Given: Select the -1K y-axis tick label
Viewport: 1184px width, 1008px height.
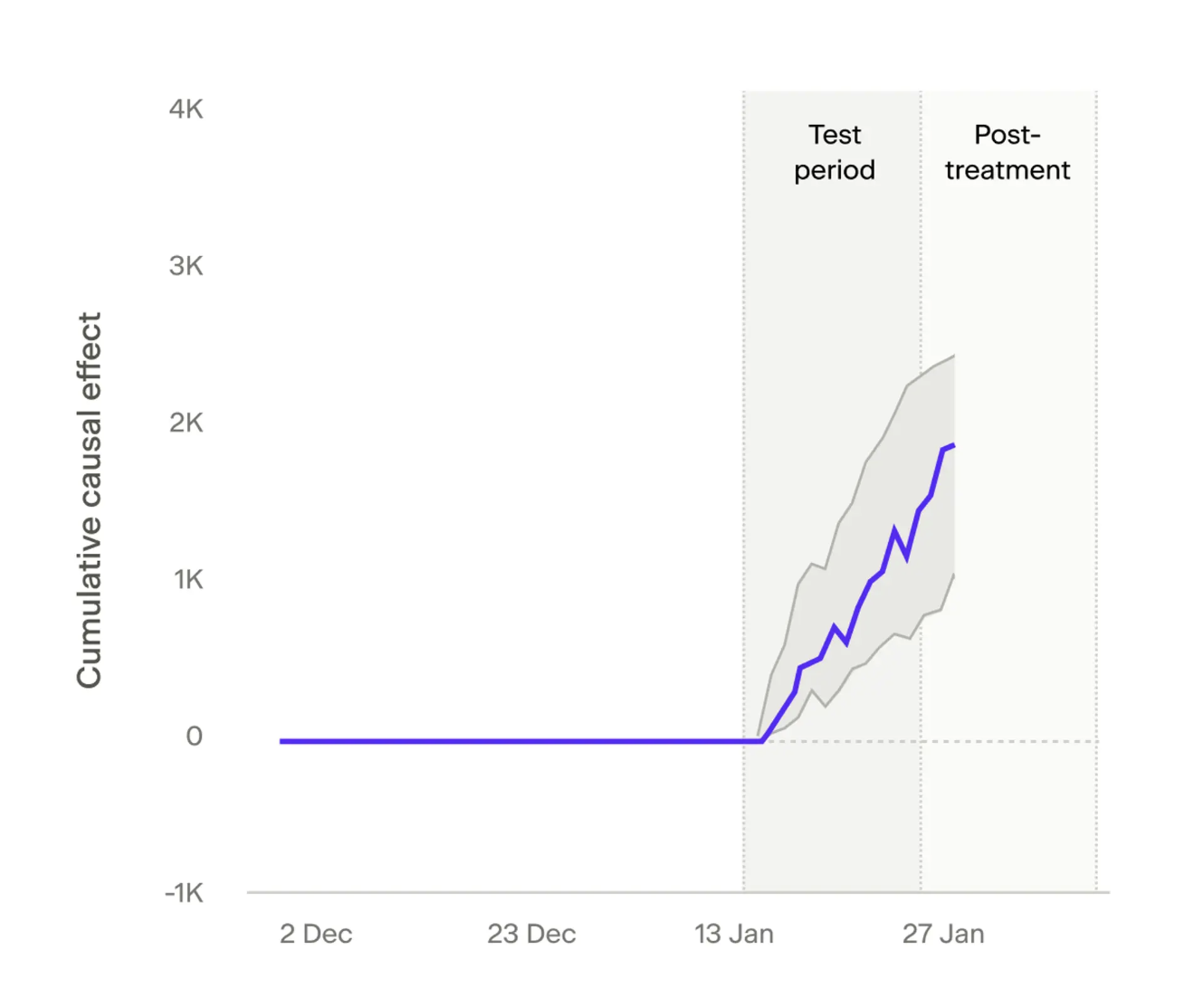Looking at the screenshot, I should click(184, 893).
